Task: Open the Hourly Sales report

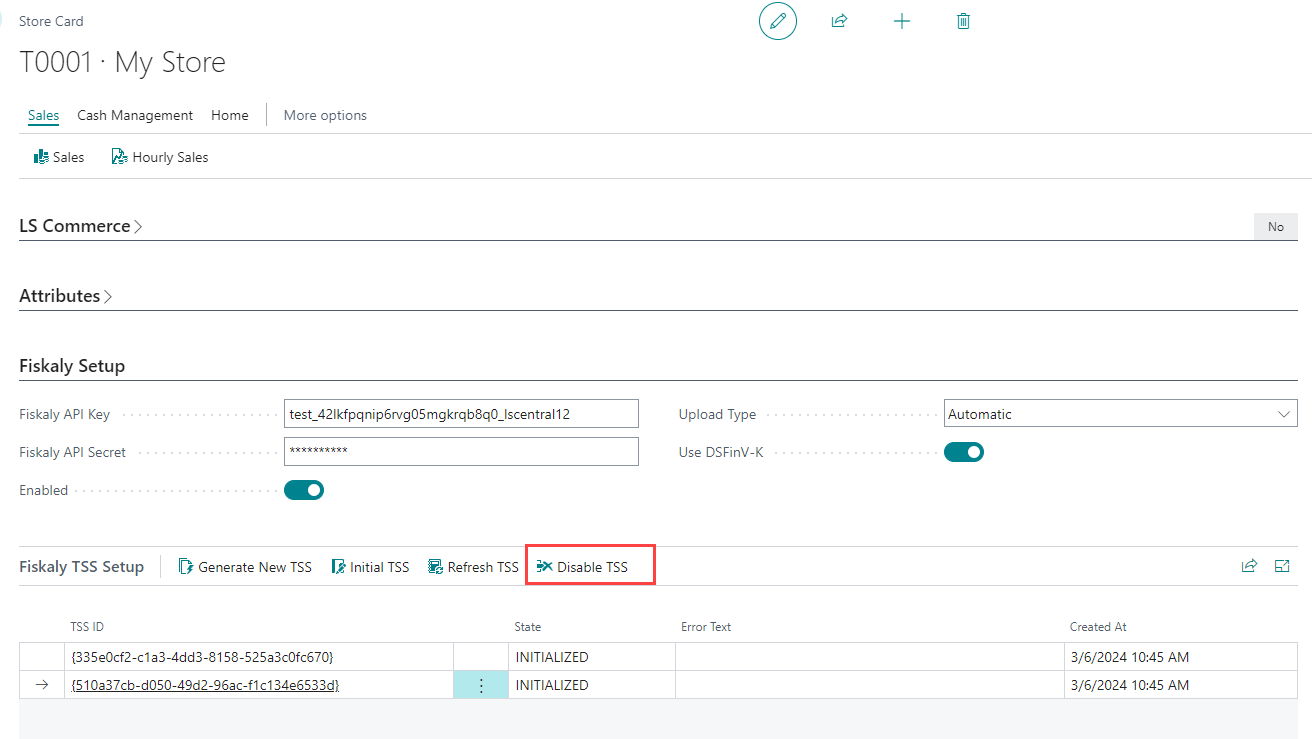Action: [160, 157]
